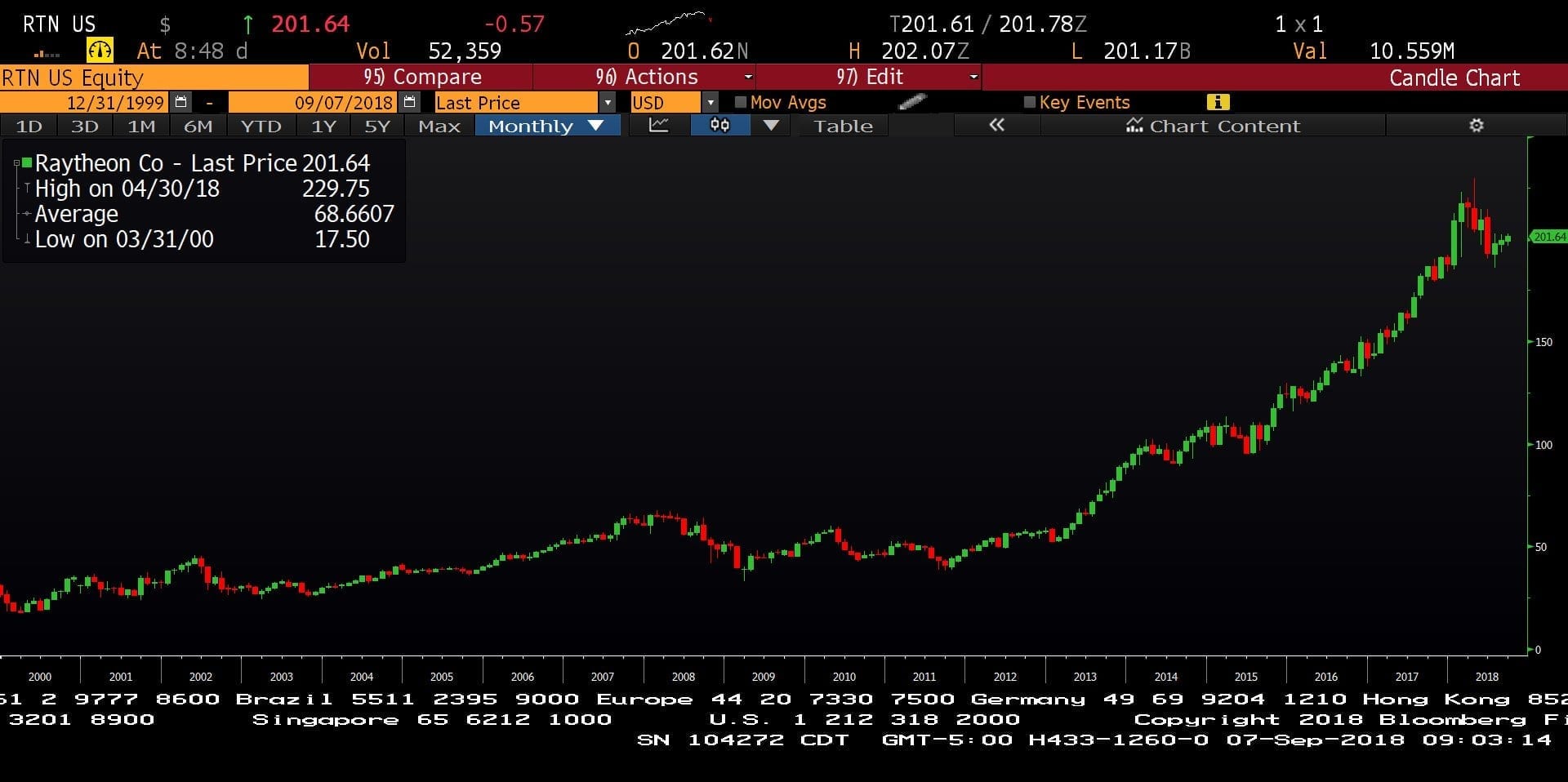Click the 2008 year axis label

click(684, 677)
